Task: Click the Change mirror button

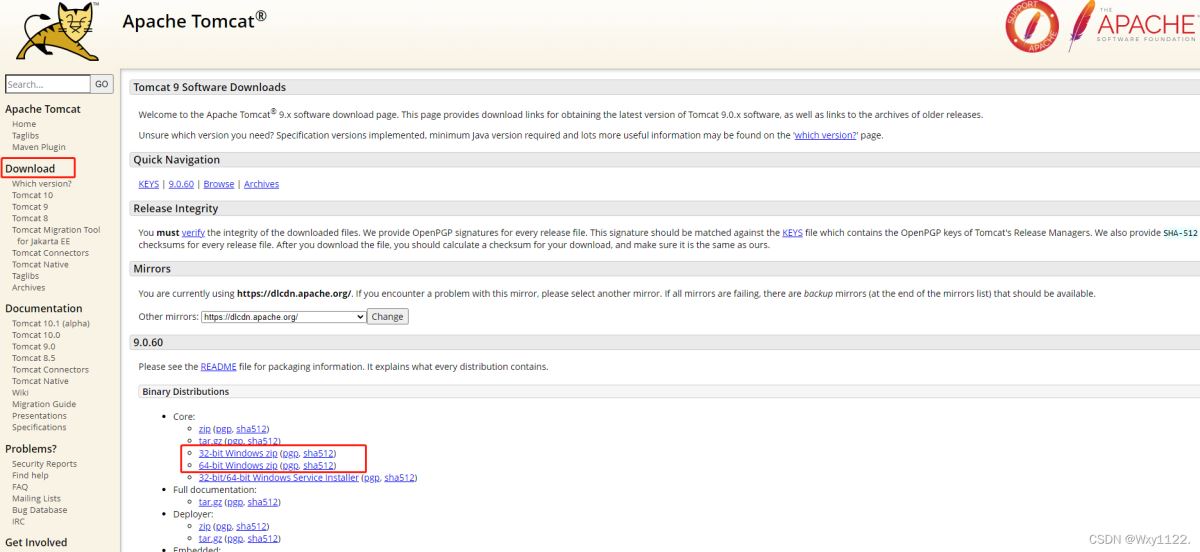Action: point(388,316)
